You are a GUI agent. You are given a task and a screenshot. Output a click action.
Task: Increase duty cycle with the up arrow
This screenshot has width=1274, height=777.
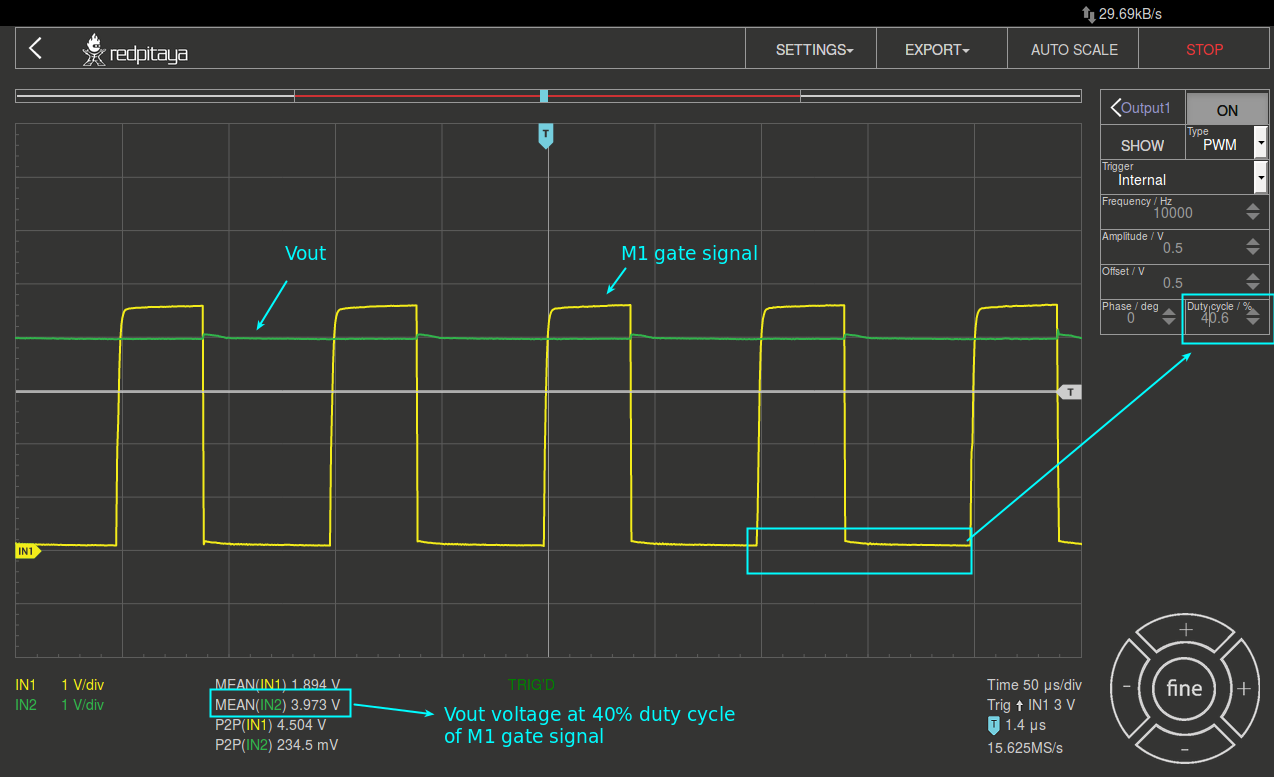[x=1253, y=312]
